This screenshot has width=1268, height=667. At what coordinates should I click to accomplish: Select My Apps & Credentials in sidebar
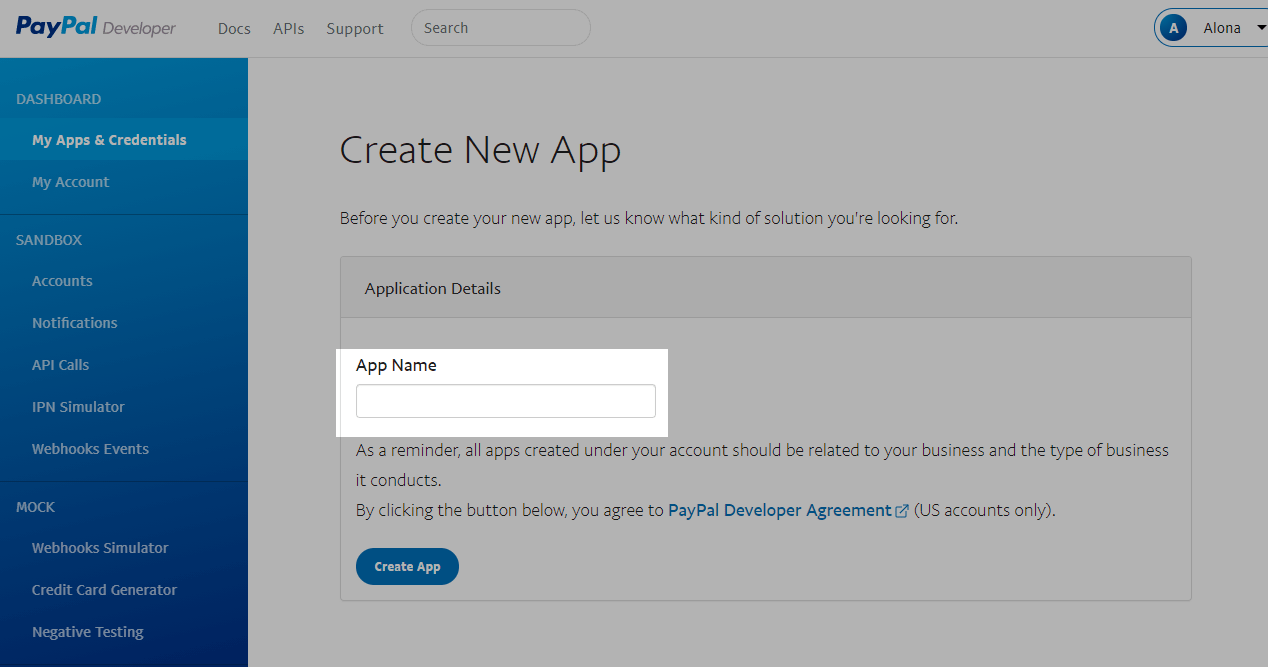click(124, 140)
